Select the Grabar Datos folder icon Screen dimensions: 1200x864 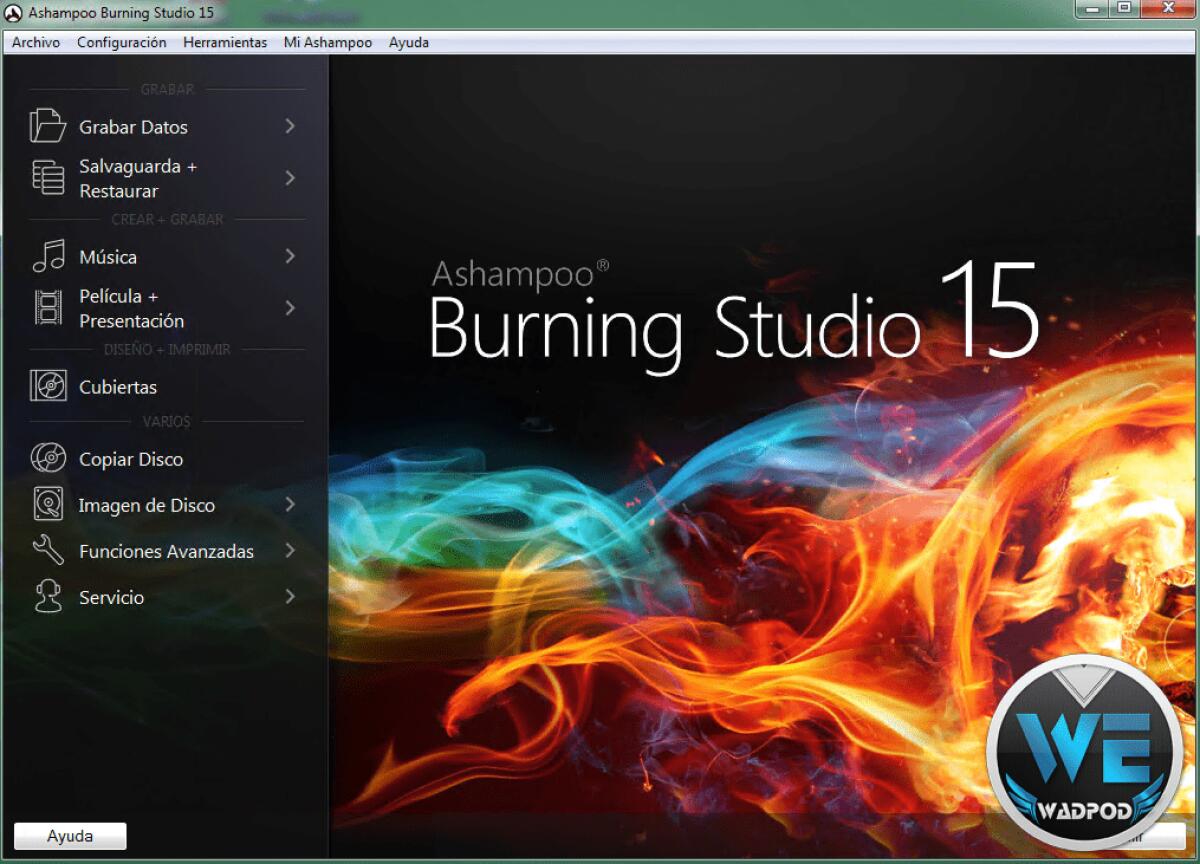click(48, 126)
